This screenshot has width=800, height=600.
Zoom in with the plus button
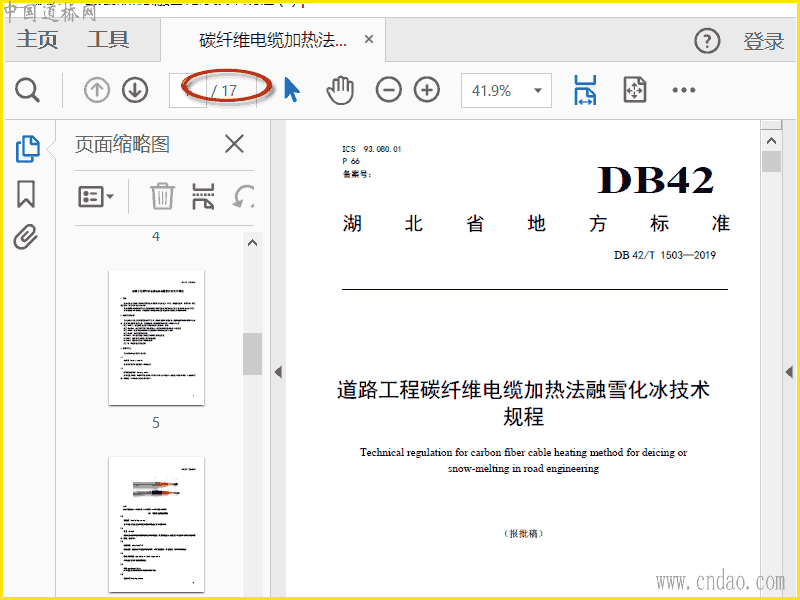[427, 90]
